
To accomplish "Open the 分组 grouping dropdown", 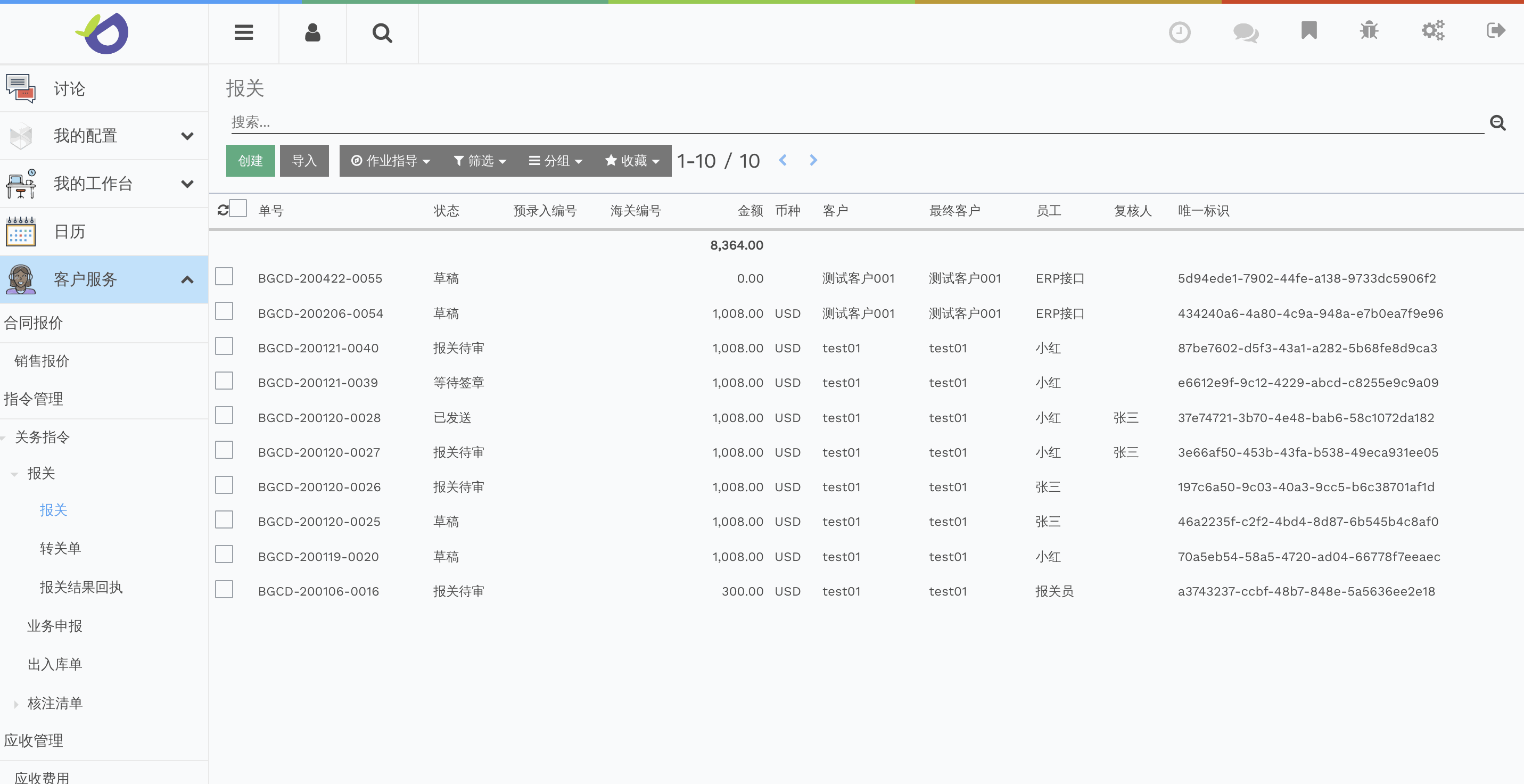I will (x=555, y=160).
